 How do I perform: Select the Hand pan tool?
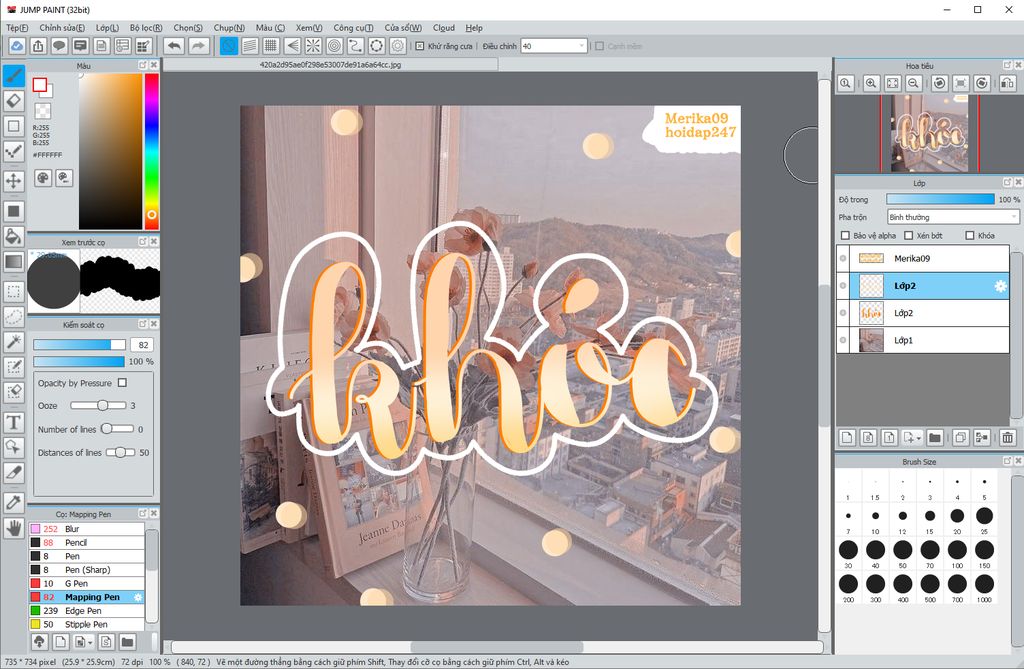(14, 528)
